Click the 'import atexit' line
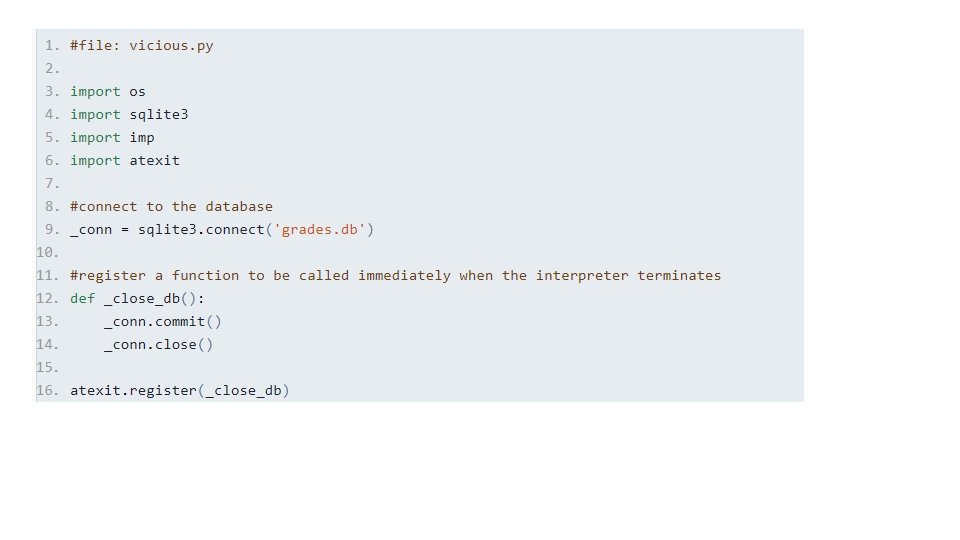Image resolution: width=960 pixels, height=540 pixels. click(125, 160)
